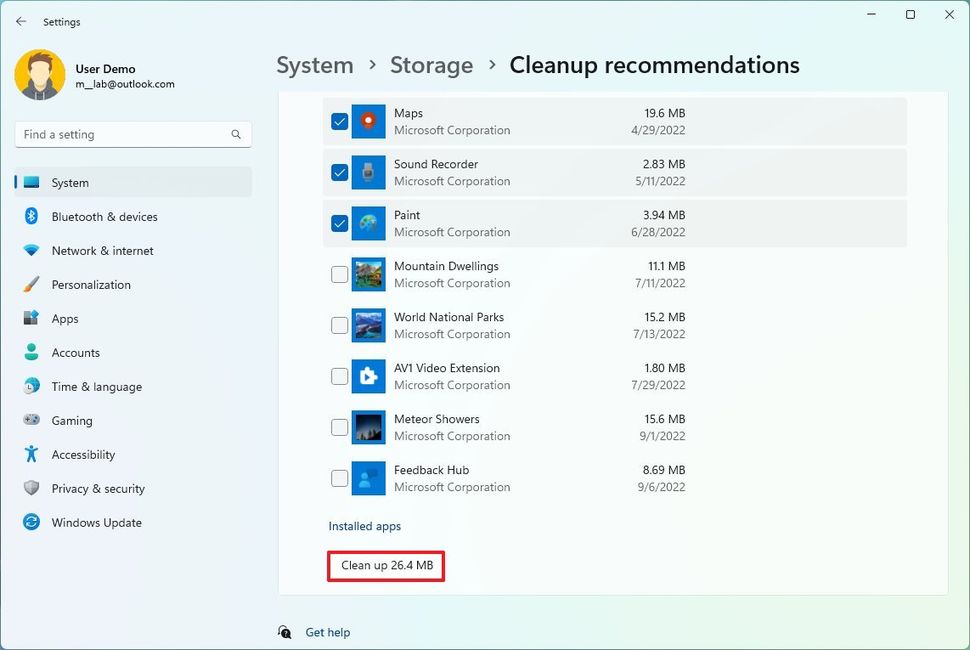970x650 pixels.
Task: Navigate to System via the breadcrumb
Action: point(314,65)
